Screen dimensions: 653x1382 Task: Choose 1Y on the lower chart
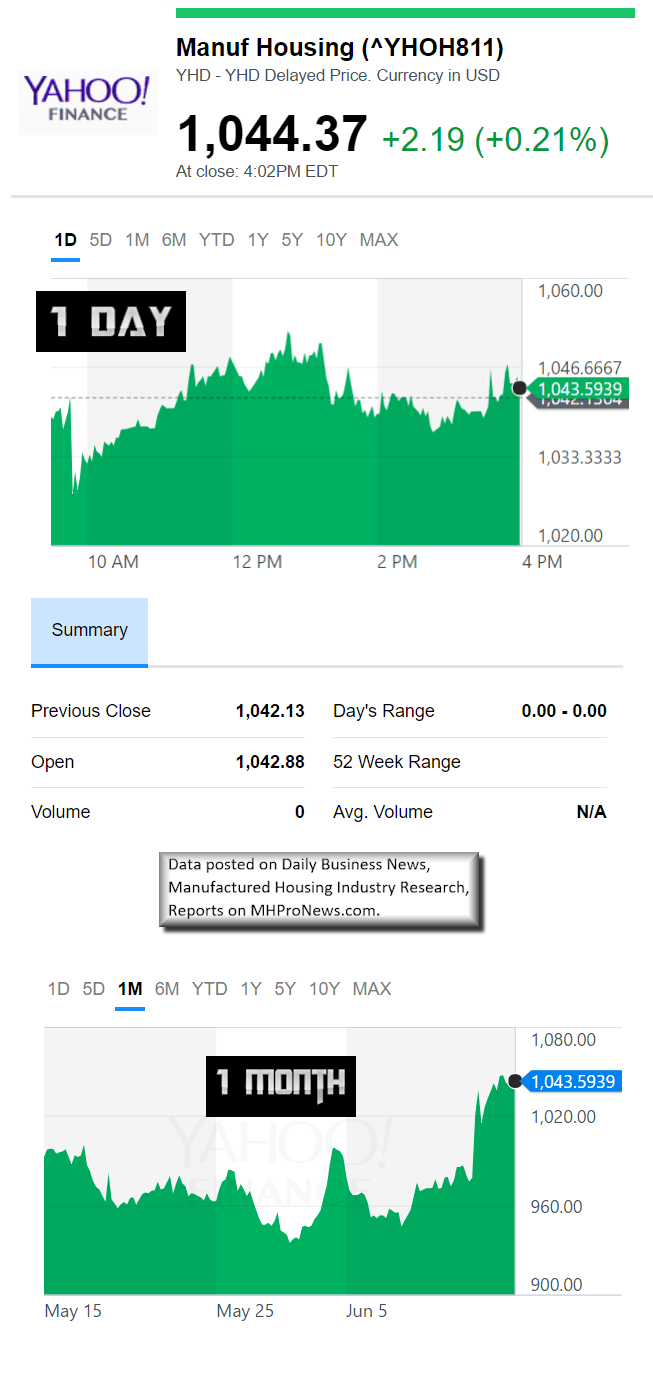click(251, 989)
